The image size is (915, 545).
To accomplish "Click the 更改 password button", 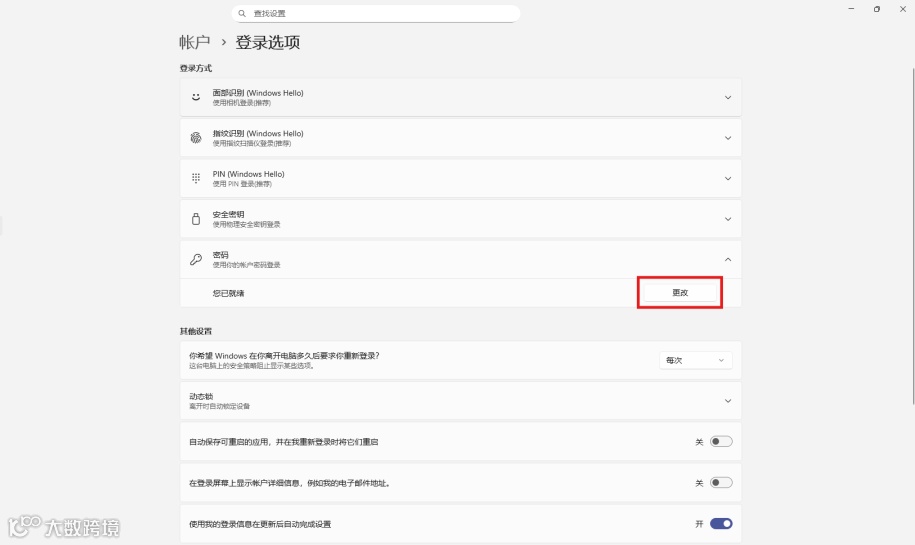I will (x=680, y=292).
